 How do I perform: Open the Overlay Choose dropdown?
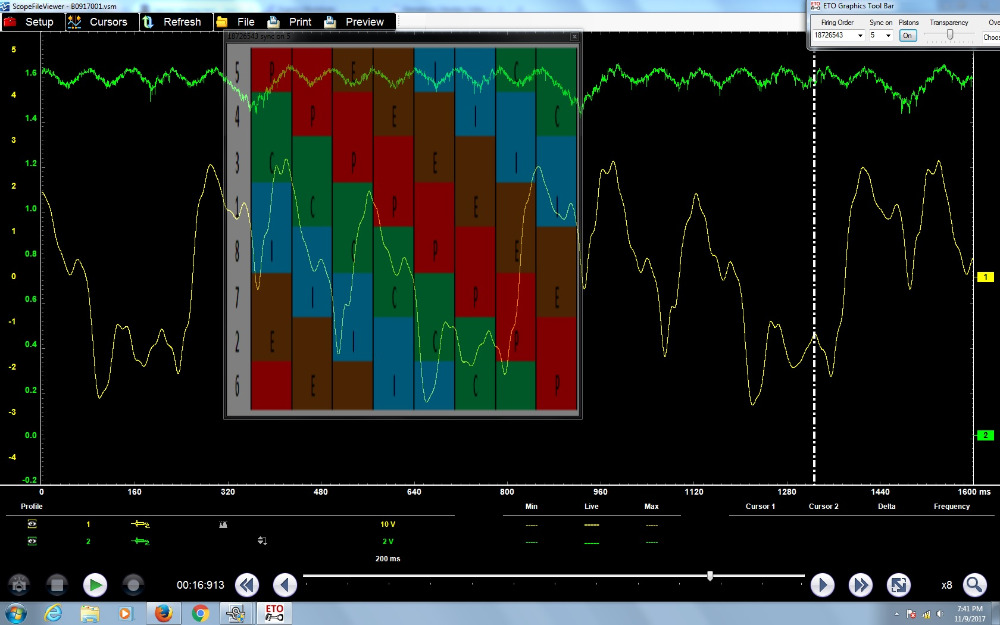point(990,36)
